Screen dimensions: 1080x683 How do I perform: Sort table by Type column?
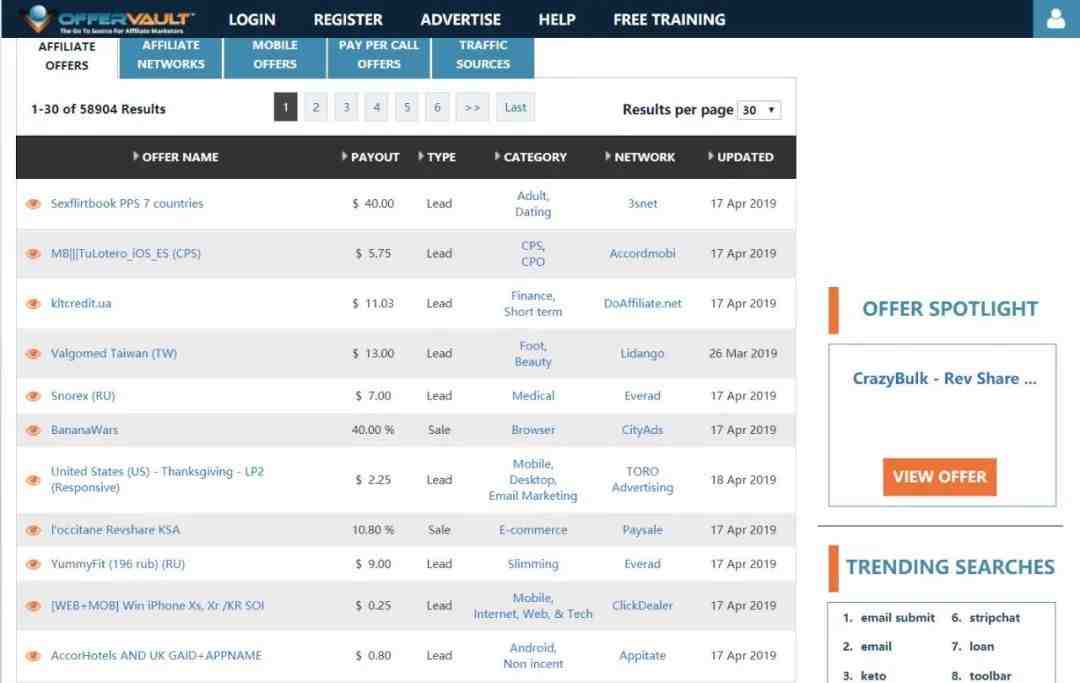pyautogui.click(x=437, y=157)
